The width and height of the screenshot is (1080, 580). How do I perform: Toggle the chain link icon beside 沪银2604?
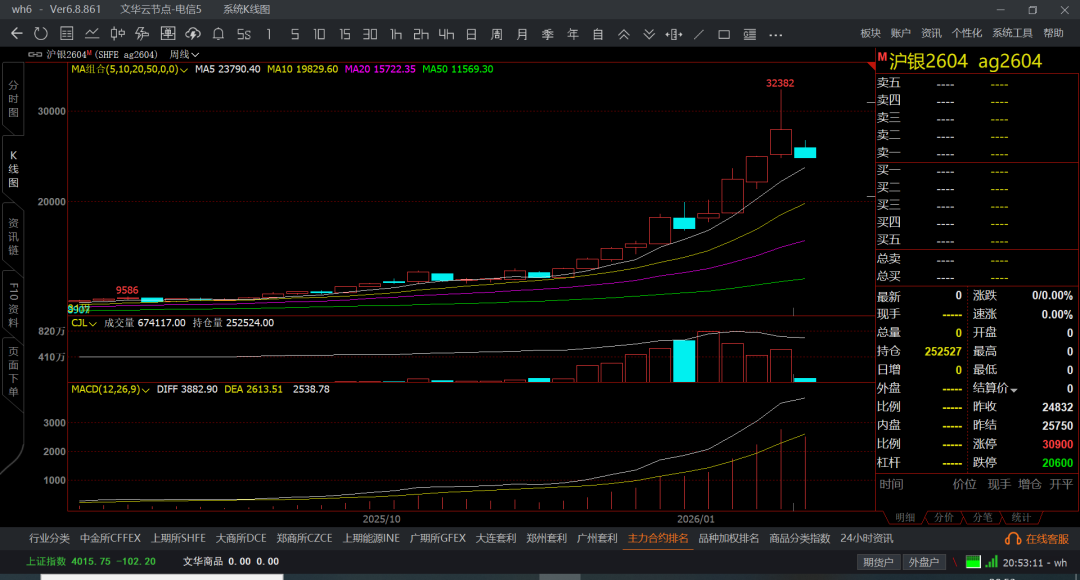(x=35, y=54)
